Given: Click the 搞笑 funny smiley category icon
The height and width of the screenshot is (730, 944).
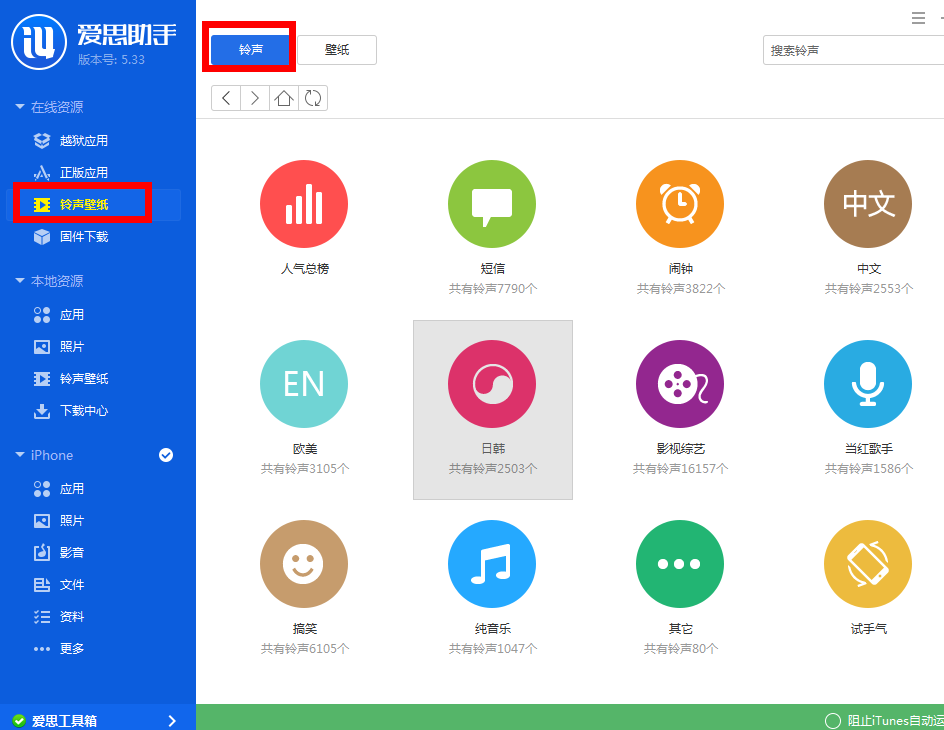Looking at the screenshot, I should coord(304,563).
